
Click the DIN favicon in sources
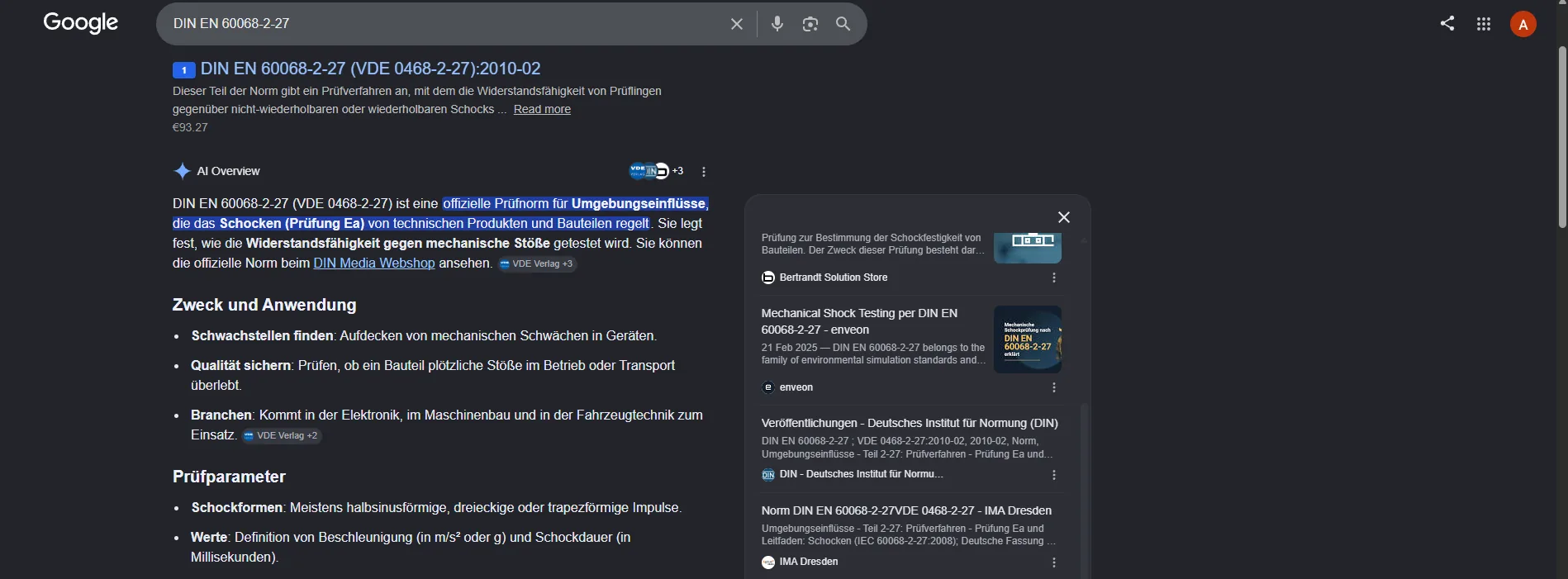point(768,475)
